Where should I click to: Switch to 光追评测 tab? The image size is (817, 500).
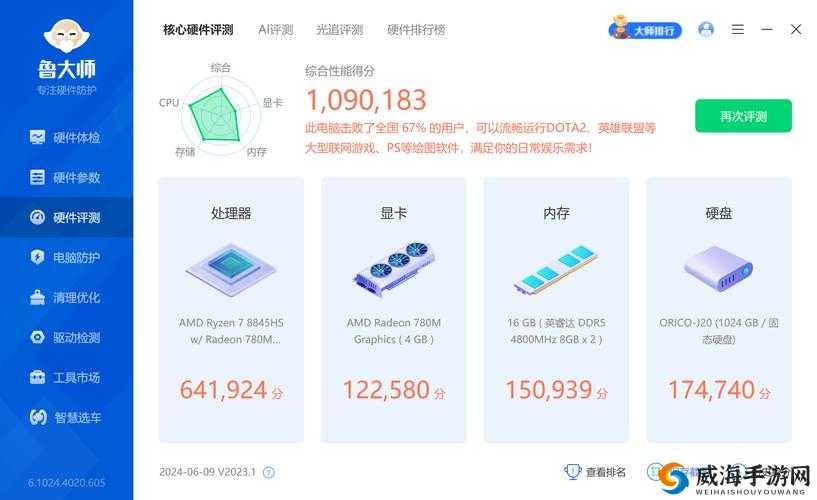[340, 30]
